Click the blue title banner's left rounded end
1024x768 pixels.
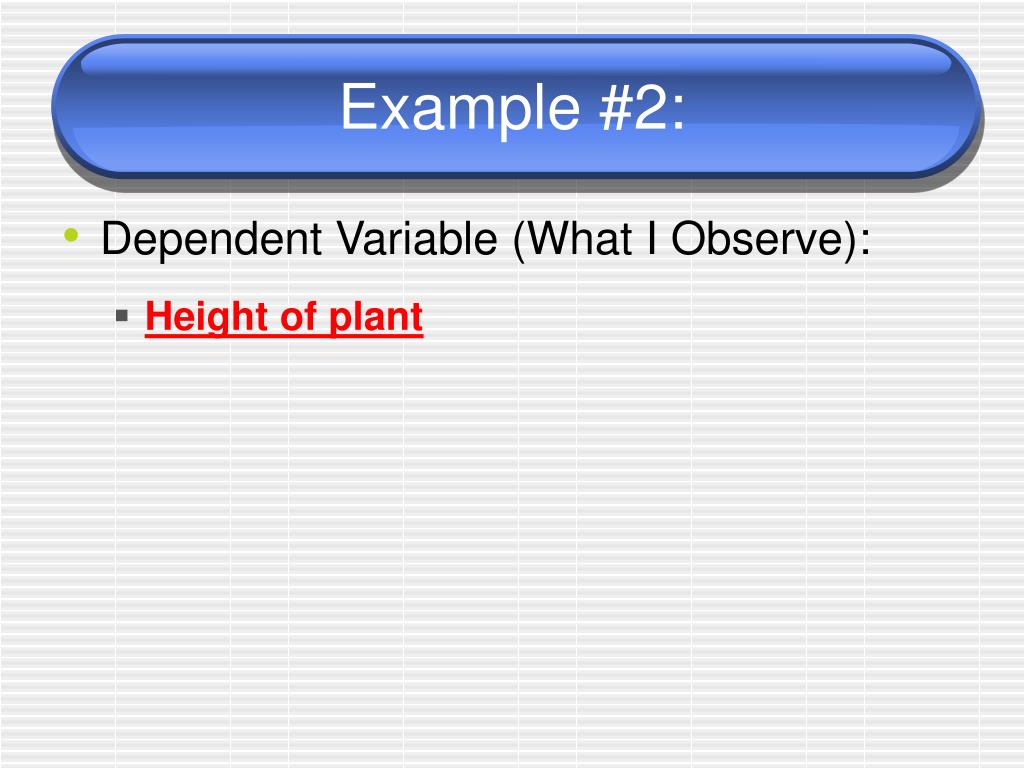[x=91, y=106]
